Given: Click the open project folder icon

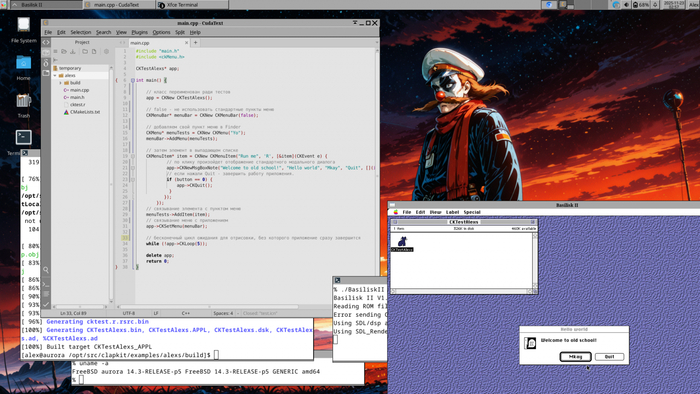Looking at the screenshot, I should point(64,51).
